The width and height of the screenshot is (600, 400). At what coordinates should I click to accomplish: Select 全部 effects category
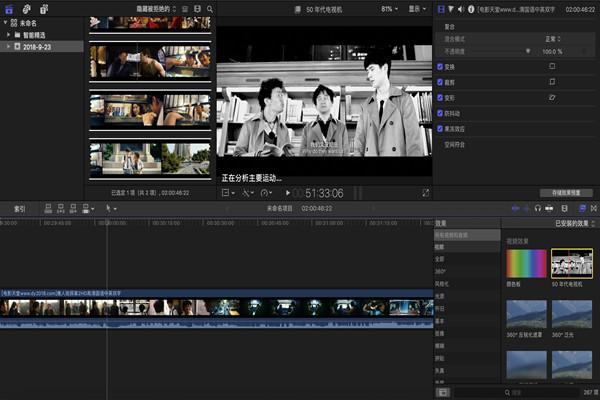(x=439, y=259)
